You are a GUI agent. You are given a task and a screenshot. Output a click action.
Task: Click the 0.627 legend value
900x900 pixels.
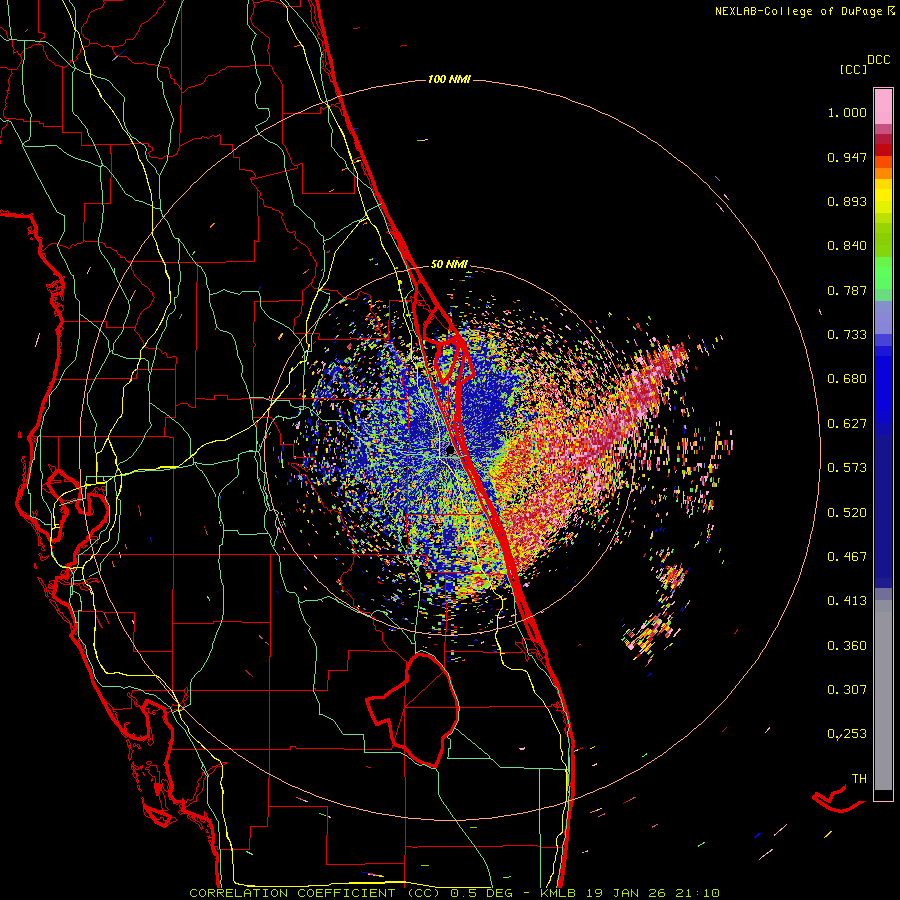pyautogui.click(x=847, y=424)
